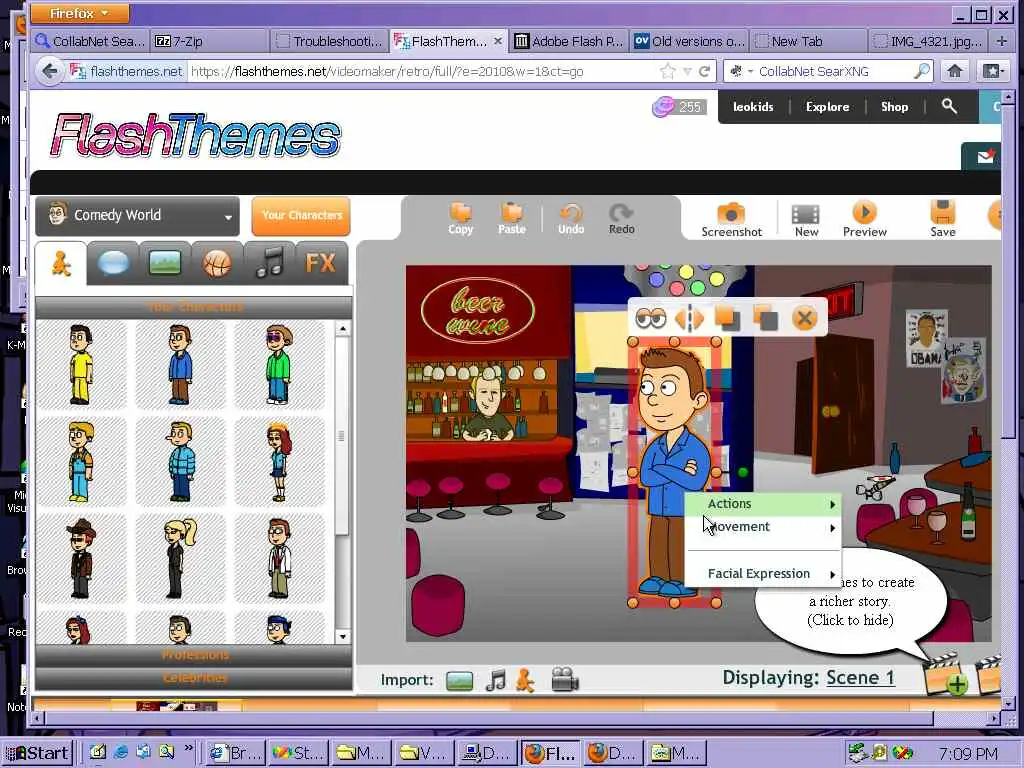The width and height of the screenshot is (1024, 768).
Task: Bring character forward one layer
Action: point(728,318)
